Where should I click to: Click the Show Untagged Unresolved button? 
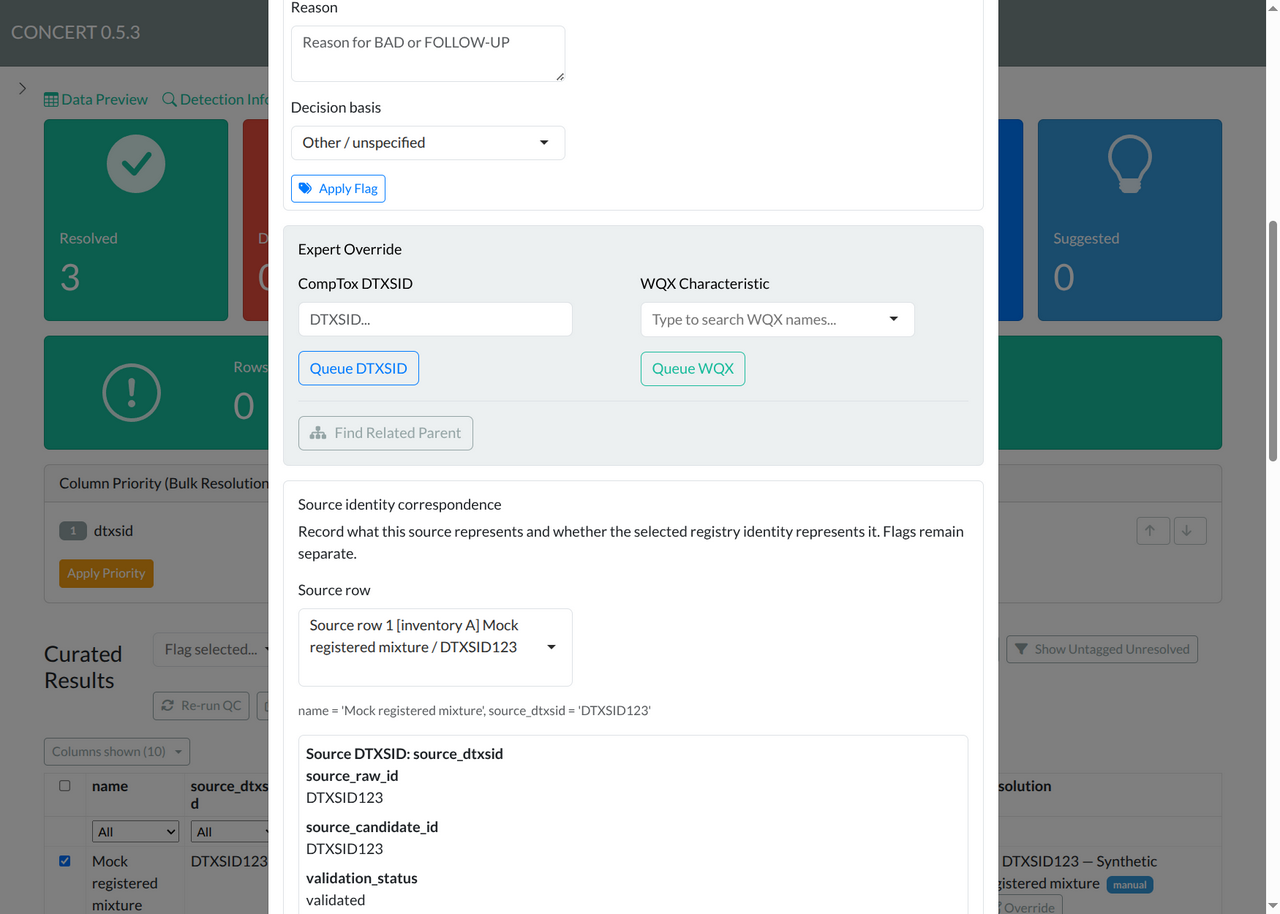point(1102,649)
